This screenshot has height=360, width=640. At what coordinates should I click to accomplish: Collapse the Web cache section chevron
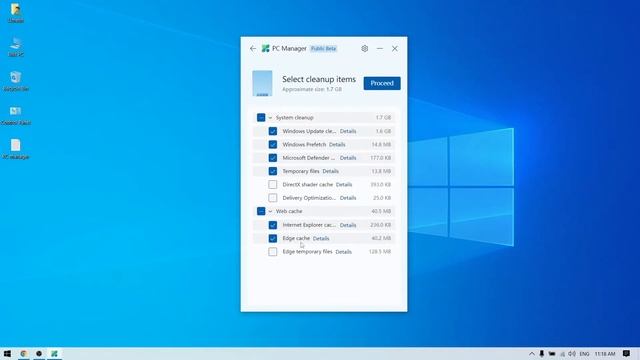[270, 211]
